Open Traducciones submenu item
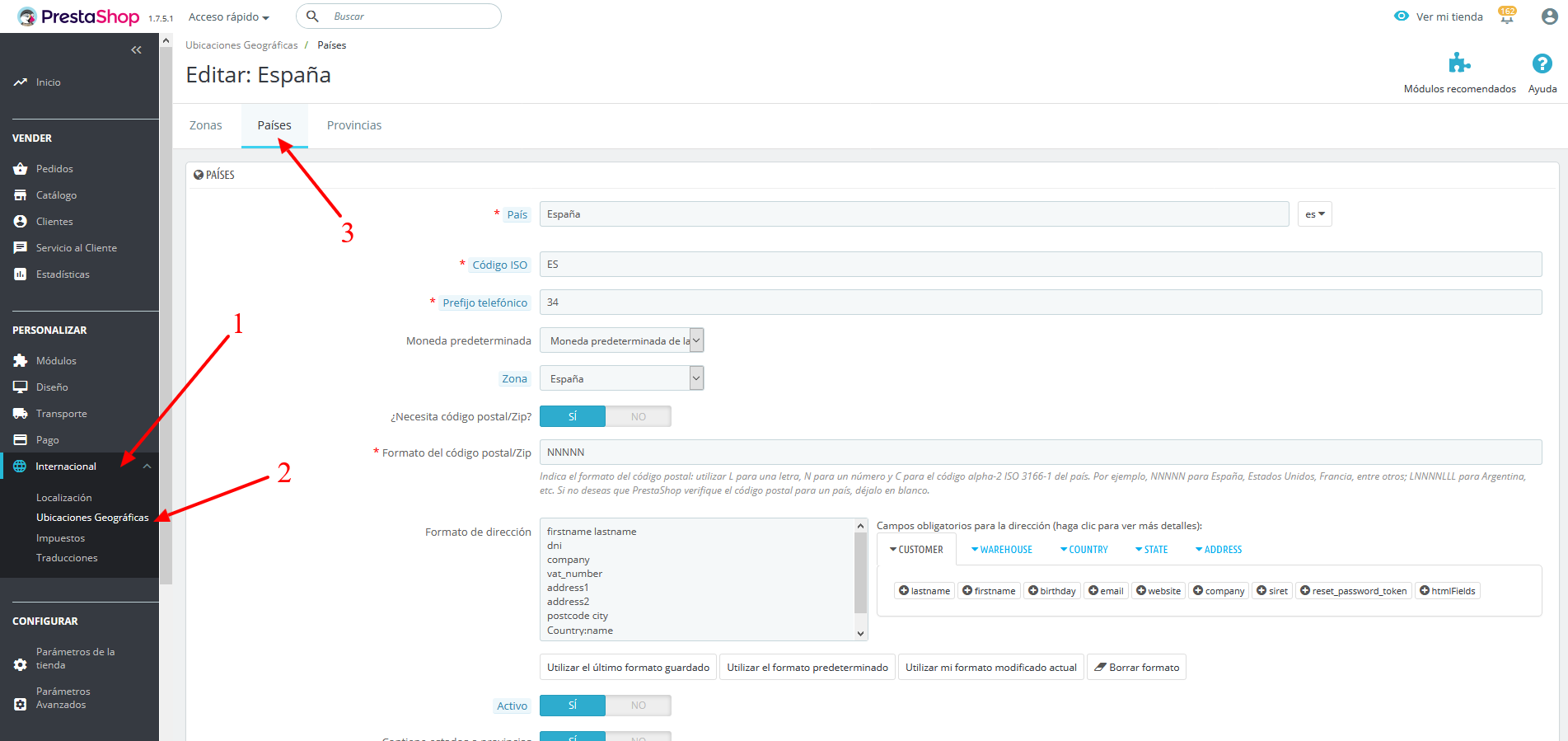1568x741 pixels. click(x=67, y=558)
